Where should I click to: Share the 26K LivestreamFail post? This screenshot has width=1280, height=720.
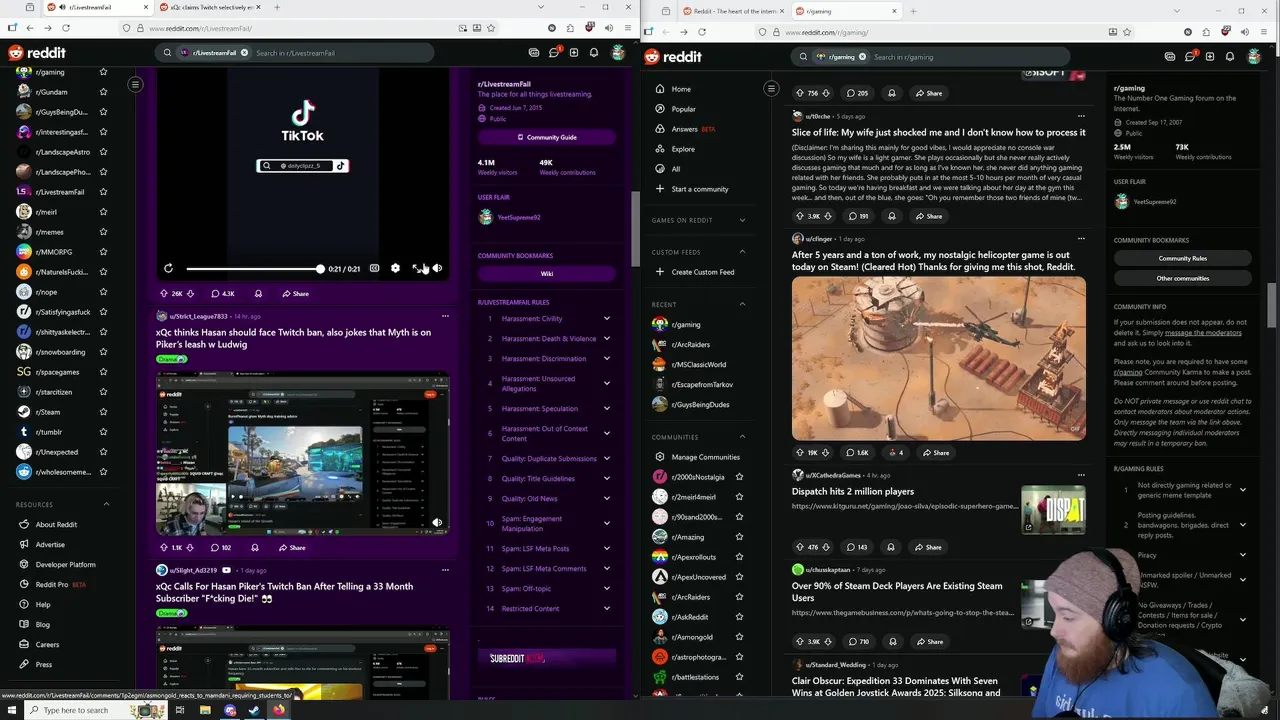pyautogui.click(x=295, y=294)
